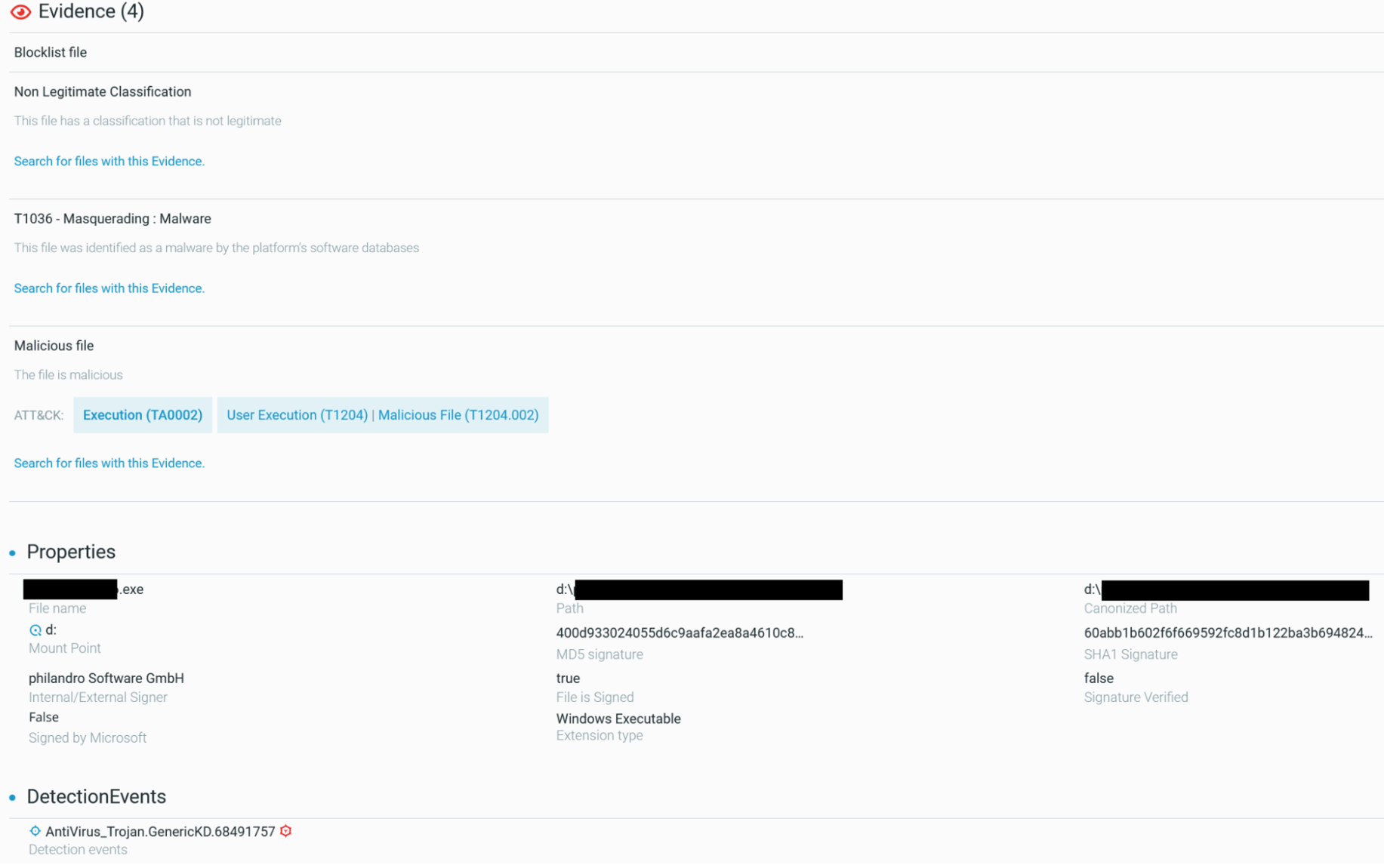1384x868 pixels.
Task: Click the truncated MD5 signature value
Action: tap(680, 632)
